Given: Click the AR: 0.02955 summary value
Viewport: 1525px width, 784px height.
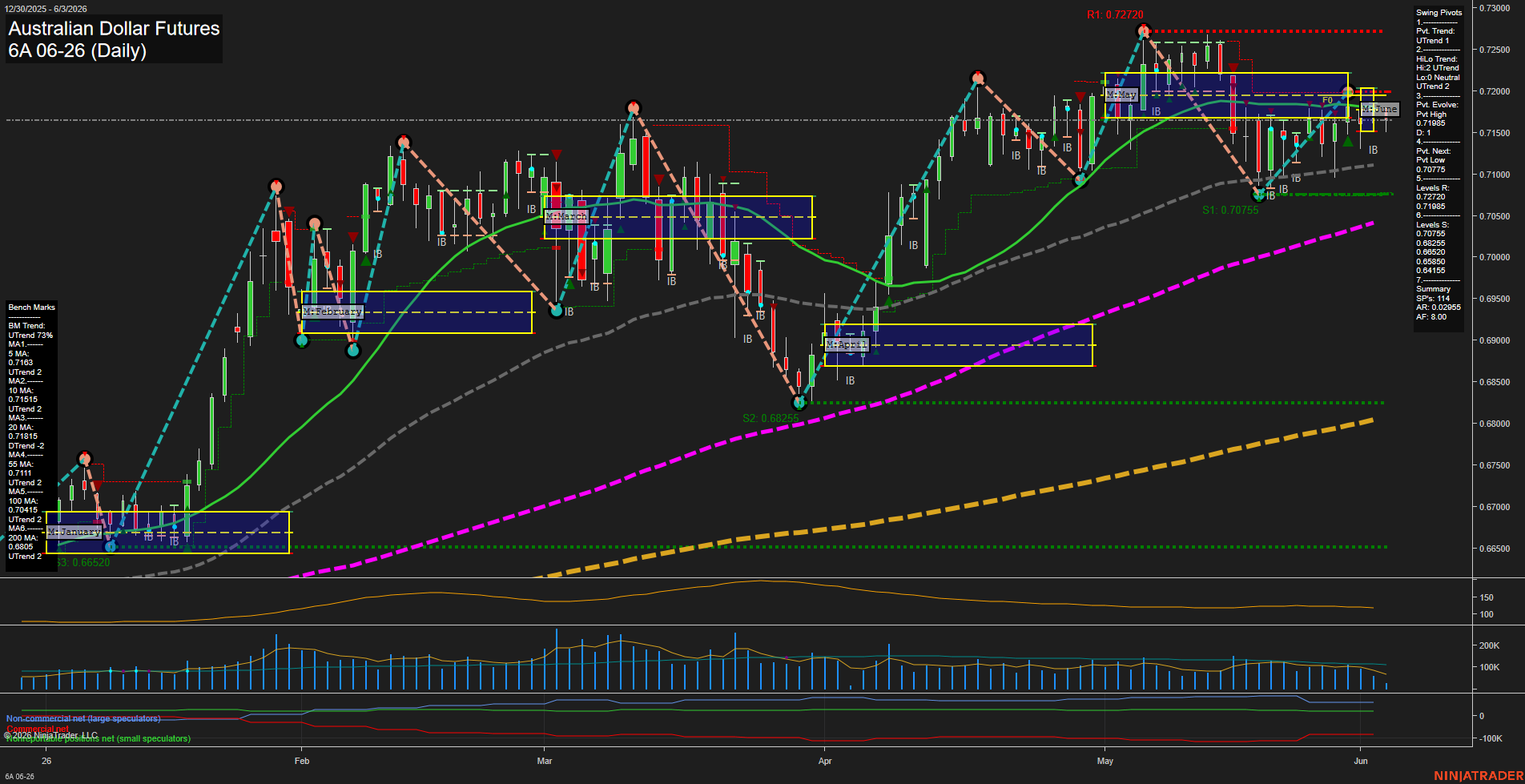Looking at the screenshot, I should [1438, 308].
